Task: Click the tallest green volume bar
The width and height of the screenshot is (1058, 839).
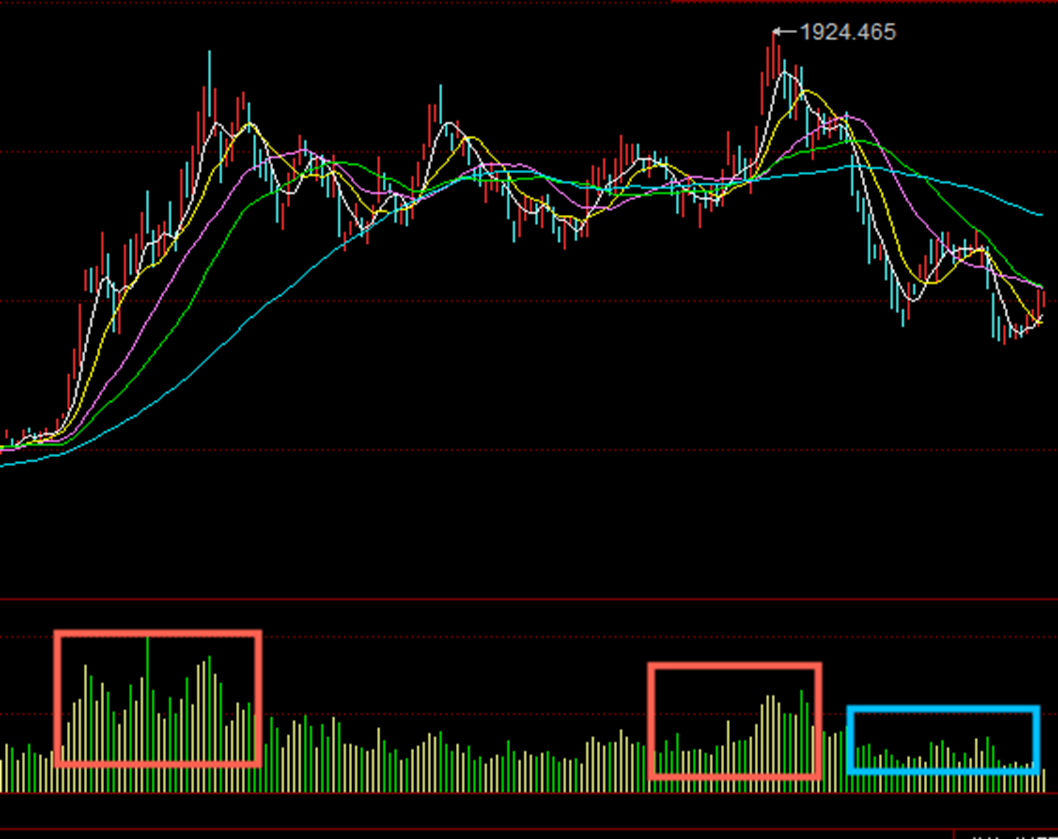Action: [x=148, y=700]
